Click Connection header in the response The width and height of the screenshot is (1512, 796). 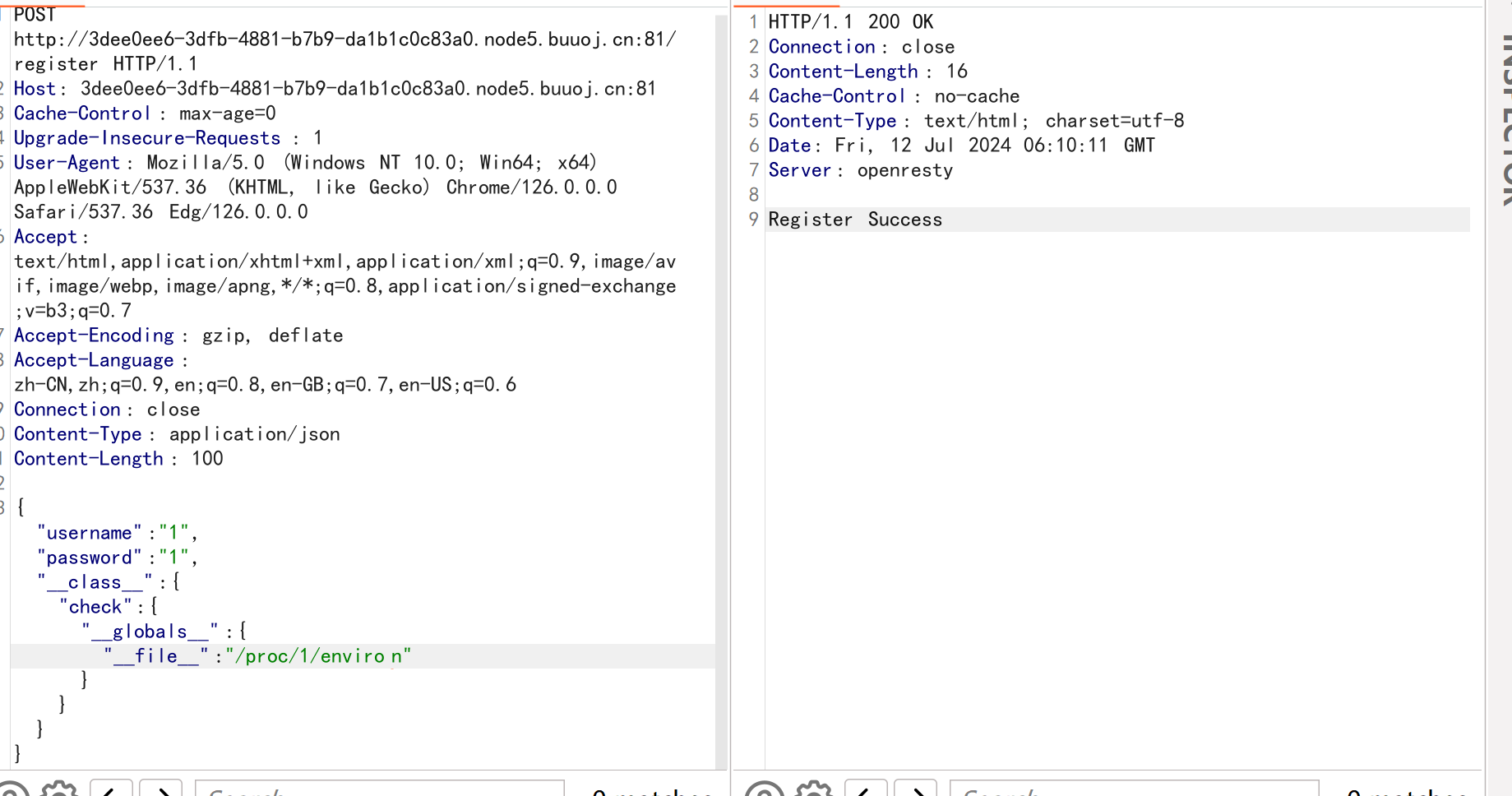(822, 47)
